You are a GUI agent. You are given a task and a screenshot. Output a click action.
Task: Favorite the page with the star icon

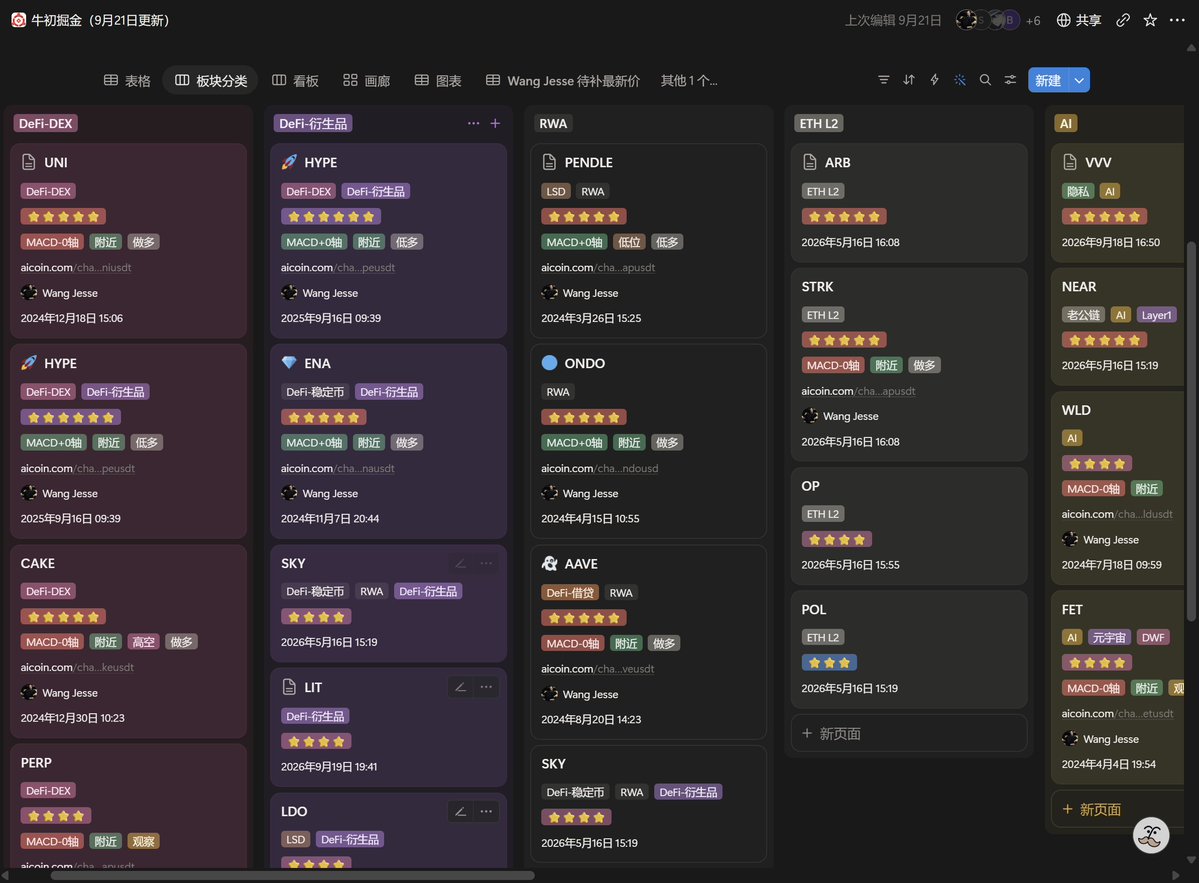click(x=1150, y=20)
